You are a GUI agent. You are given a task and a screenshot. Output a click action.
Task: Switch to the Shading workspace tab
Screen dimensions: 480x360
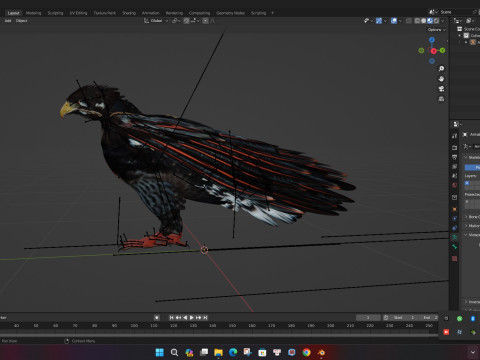[x=129, y=13]
